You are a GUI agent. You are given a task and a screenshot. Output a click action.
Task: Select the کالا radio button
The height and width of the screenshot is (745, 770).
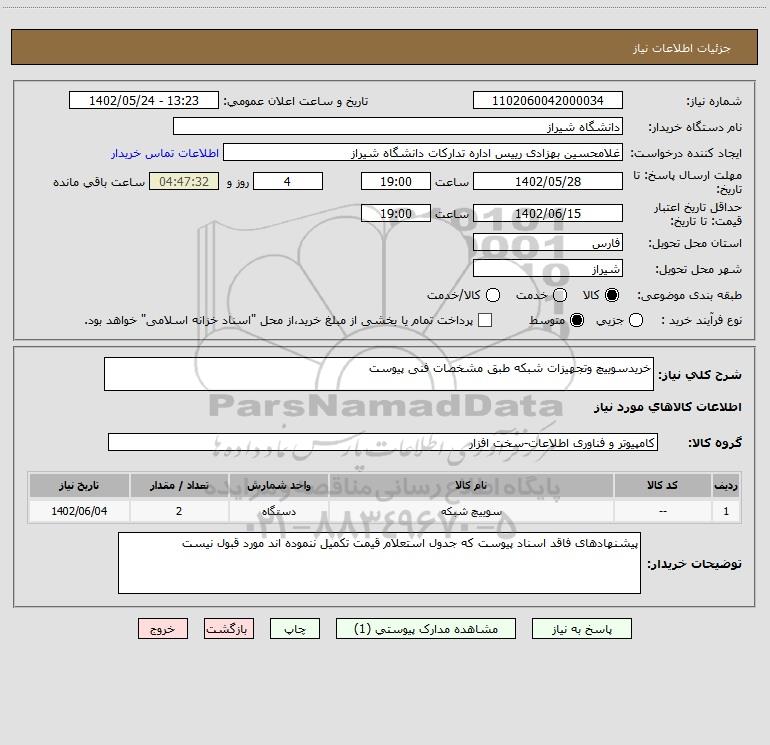coord(612,295)
